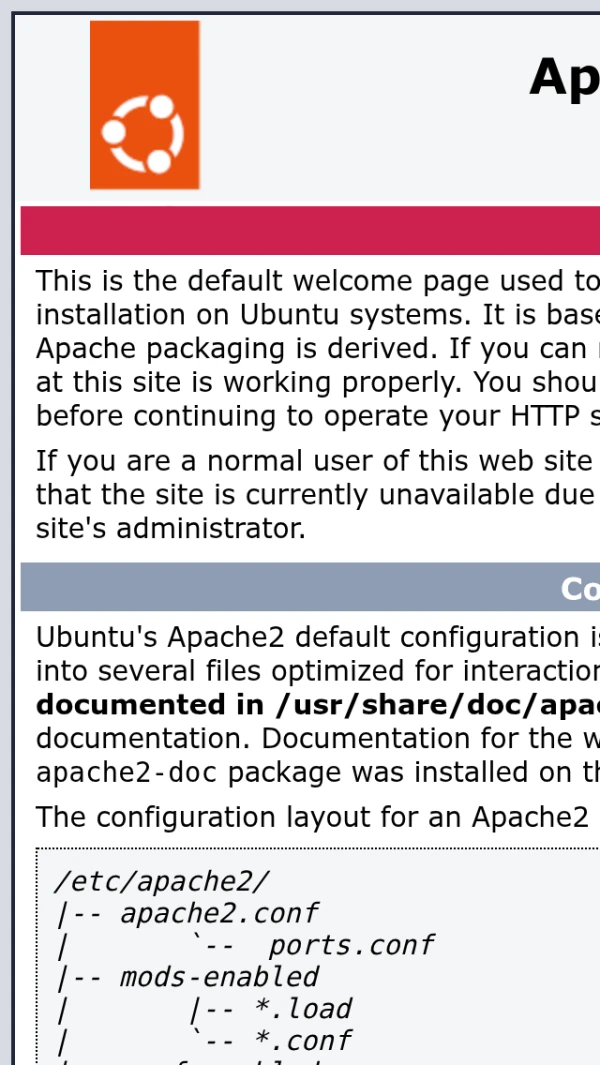
Task: Click the bold "Ap" page heading
Action: (x=563, y=77)
